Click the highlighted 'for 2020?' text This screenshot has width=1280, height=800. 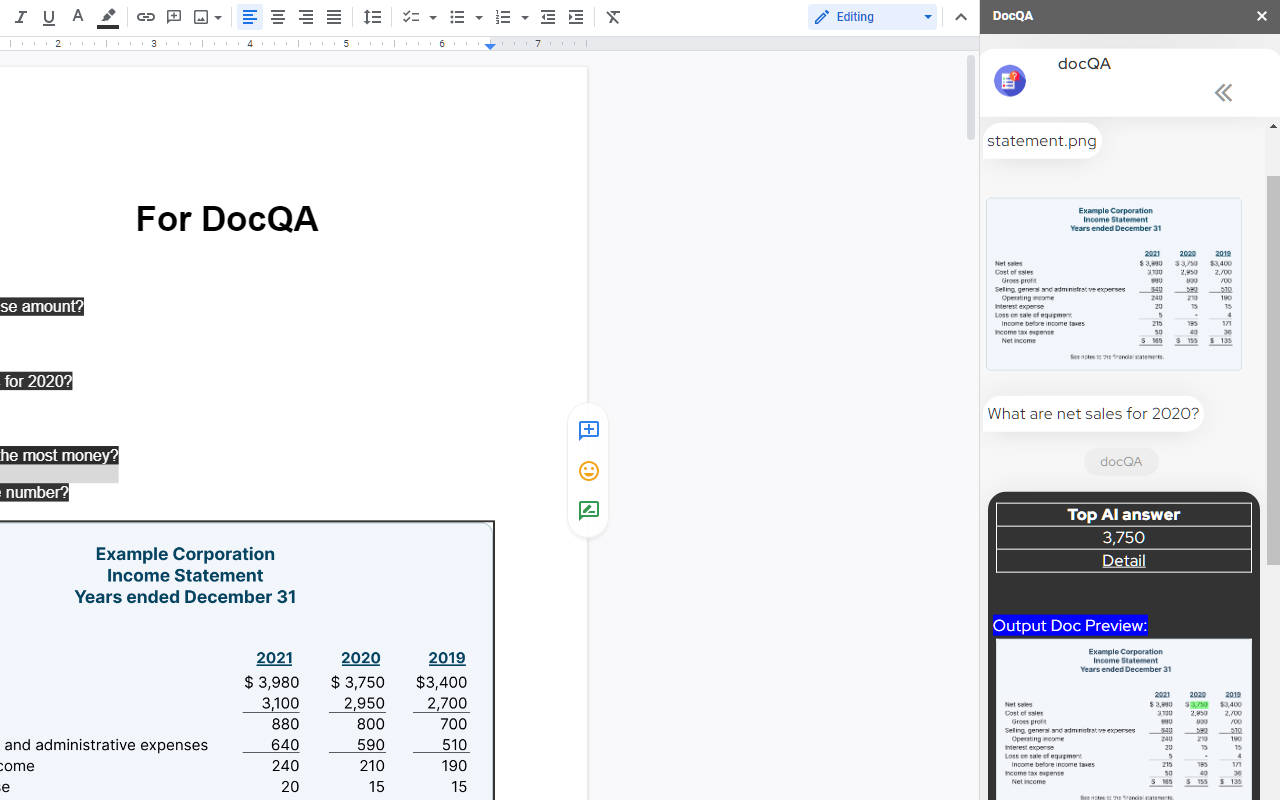click(x=36, y=382)
